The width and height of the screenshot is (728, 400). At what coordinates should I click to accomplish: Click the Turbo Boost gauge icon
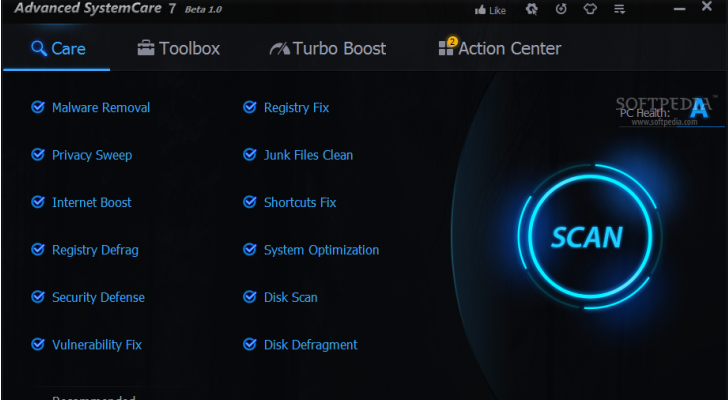coord(280,48)
